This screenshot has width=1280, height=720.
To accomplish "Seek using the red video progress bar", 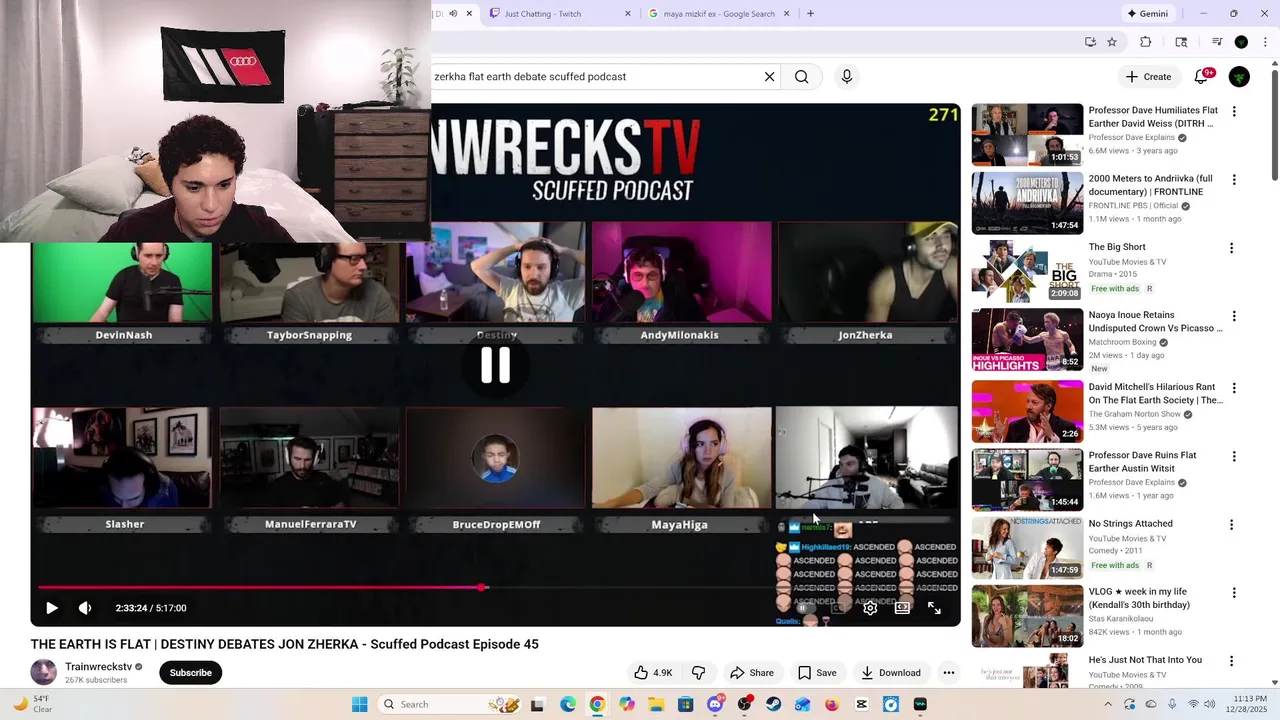I will tap(496, 587).
